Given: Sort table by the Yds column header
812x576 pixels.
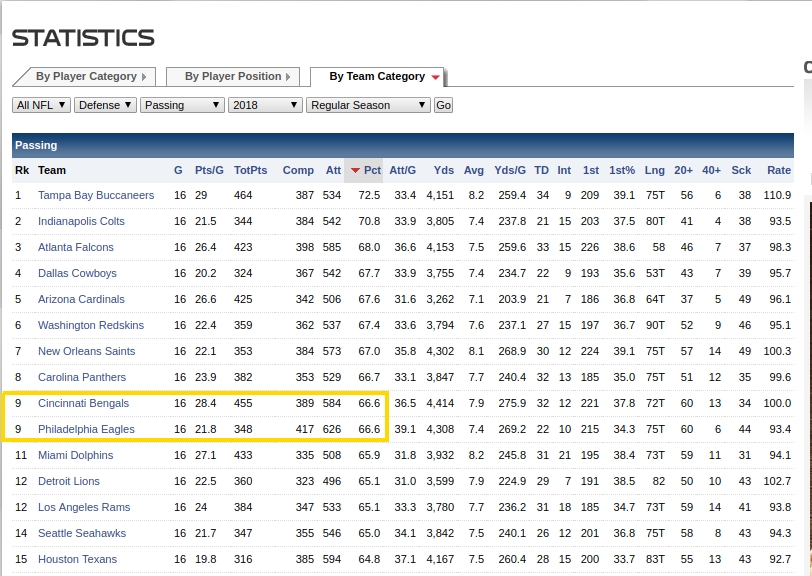Looking at the screenshot, I should click(444, 170).
